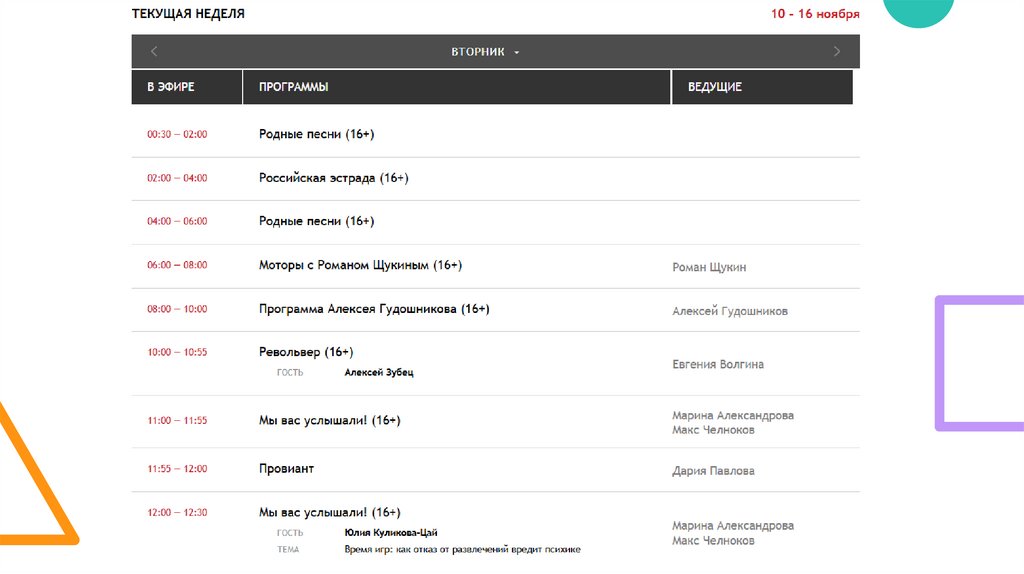1024x574 pixels.
Task: Open Мы вас услышали! at 11:00
Action: coord(329,420)
